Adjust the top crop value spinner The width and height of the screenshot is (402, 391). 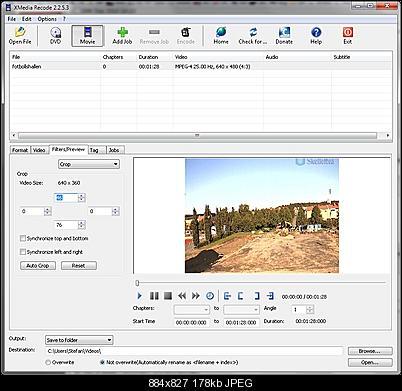[82, 198]
